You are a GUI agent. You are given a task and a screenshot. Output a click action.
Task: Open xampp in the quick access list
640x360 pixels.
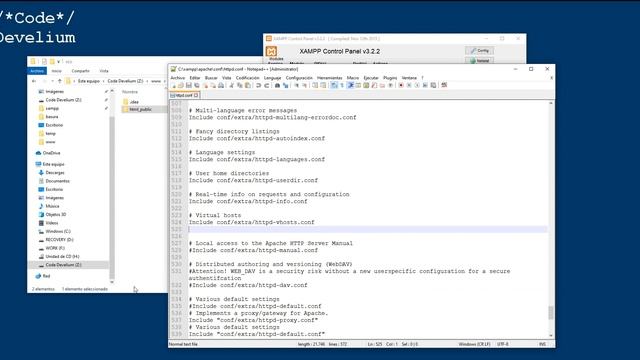[x=52, y=109]
